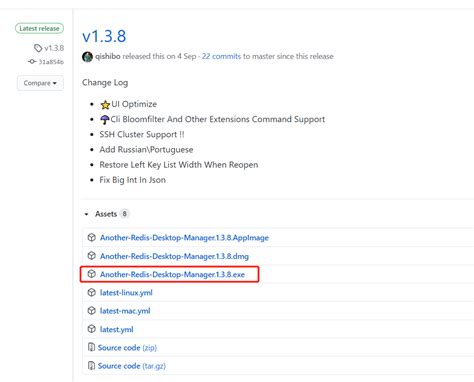Screen dimensions: 474x382
Task: Click the commit icon beside 31a854b
Action: click(x=32, y=62)
